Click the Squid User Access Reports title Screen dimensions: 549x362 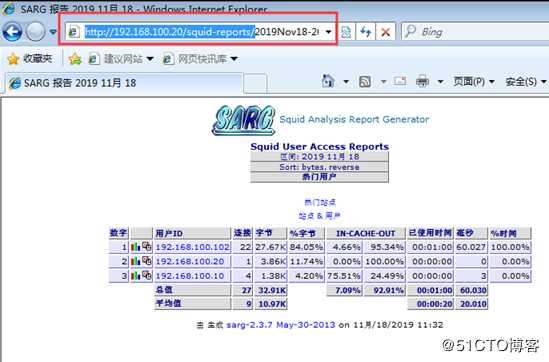(320, 146)
